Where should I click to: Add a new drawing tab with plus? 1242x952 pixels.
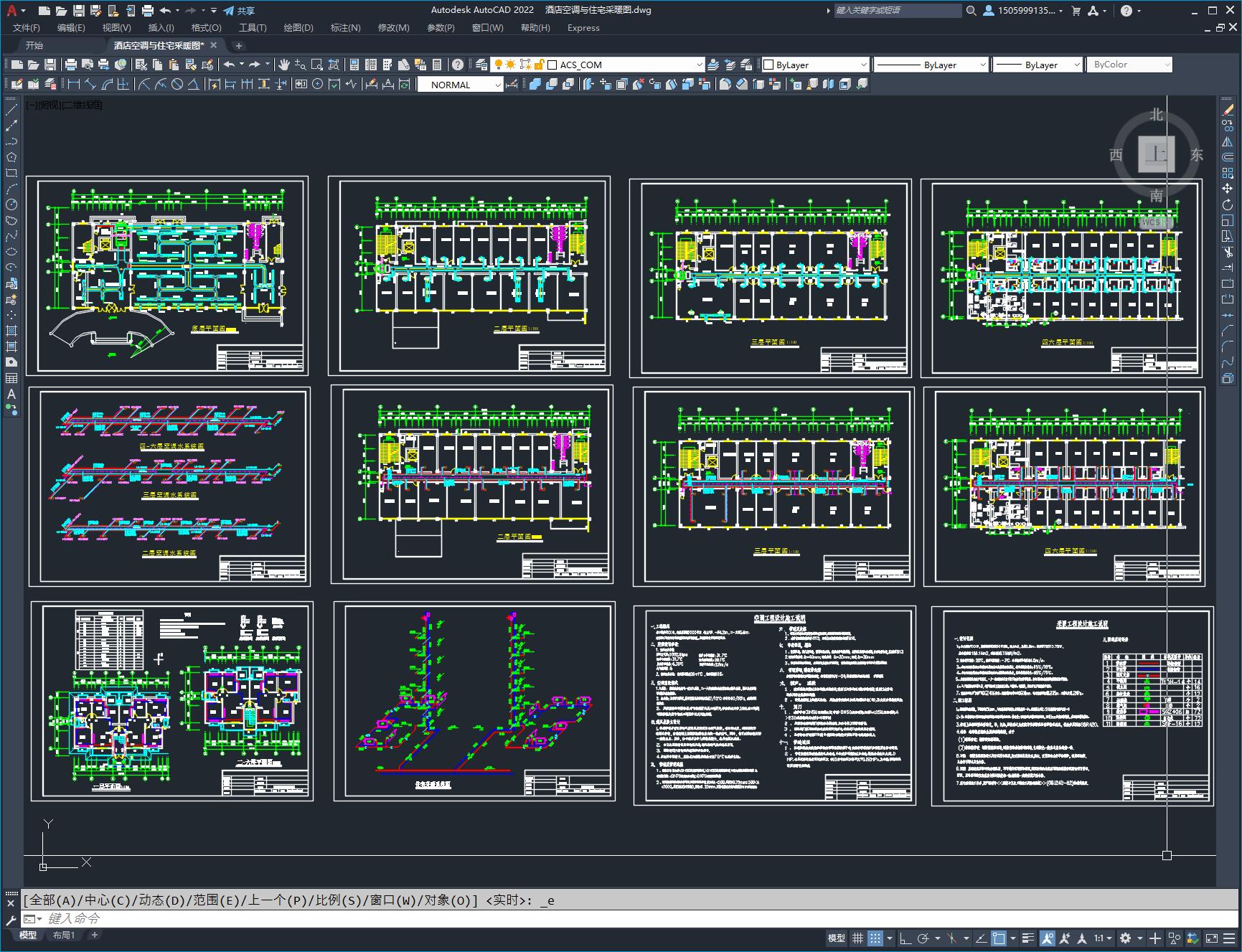239,46
